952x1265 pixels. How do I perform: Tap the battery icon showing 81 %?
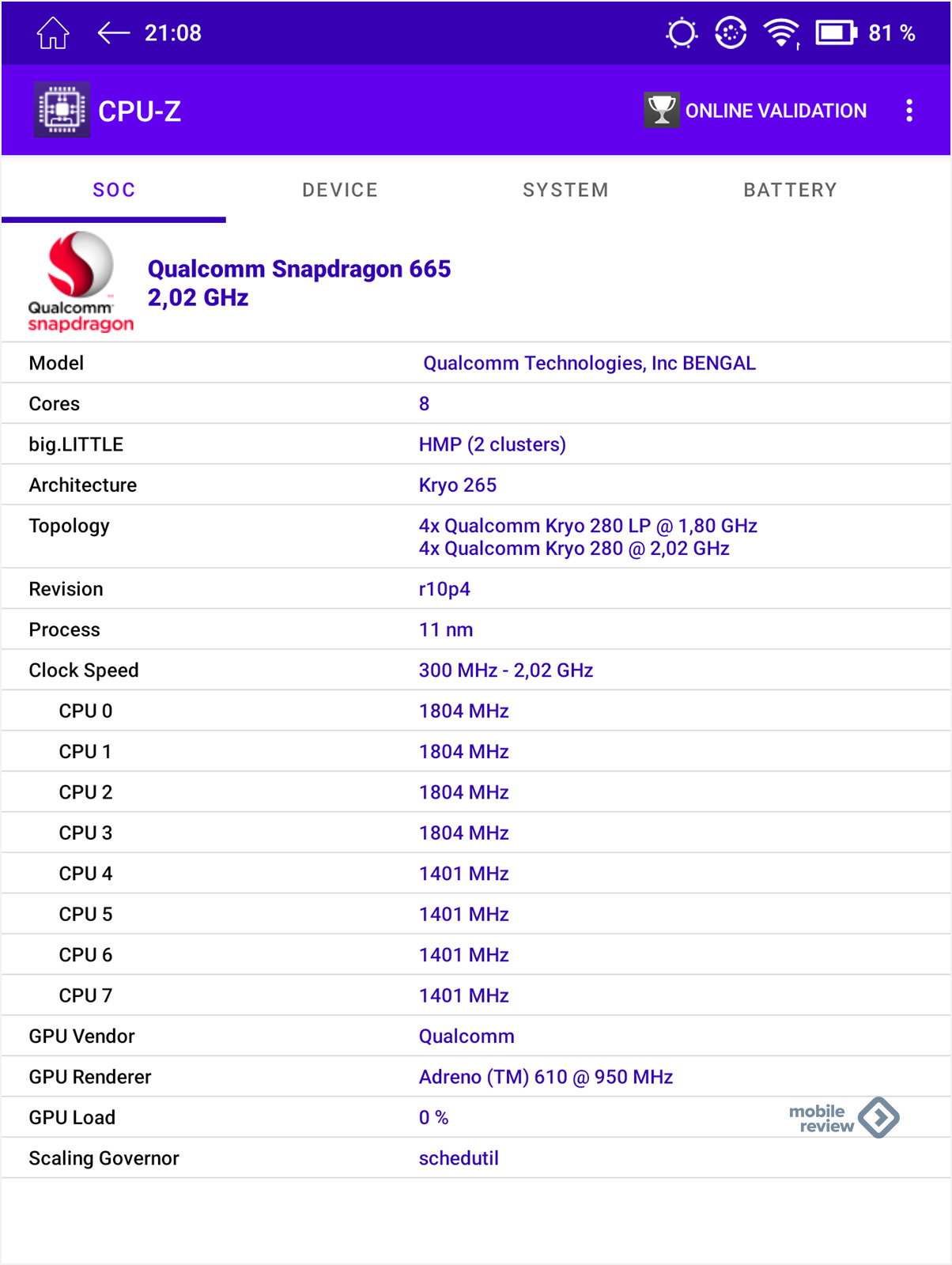point(836,33)
